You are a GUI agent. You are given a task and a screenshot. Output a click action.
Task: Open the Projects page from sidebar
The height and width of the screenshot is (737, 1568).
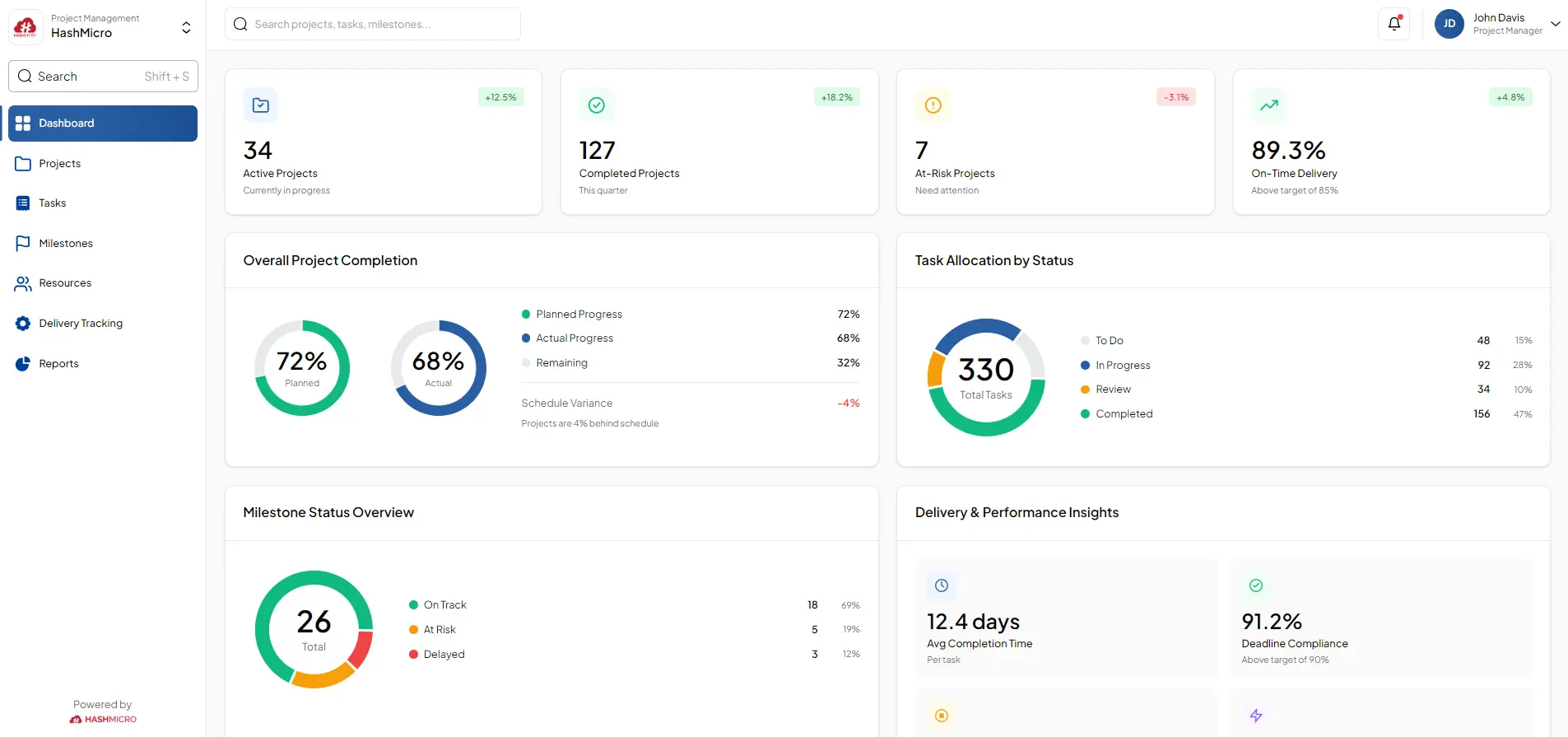click(60, 164)
